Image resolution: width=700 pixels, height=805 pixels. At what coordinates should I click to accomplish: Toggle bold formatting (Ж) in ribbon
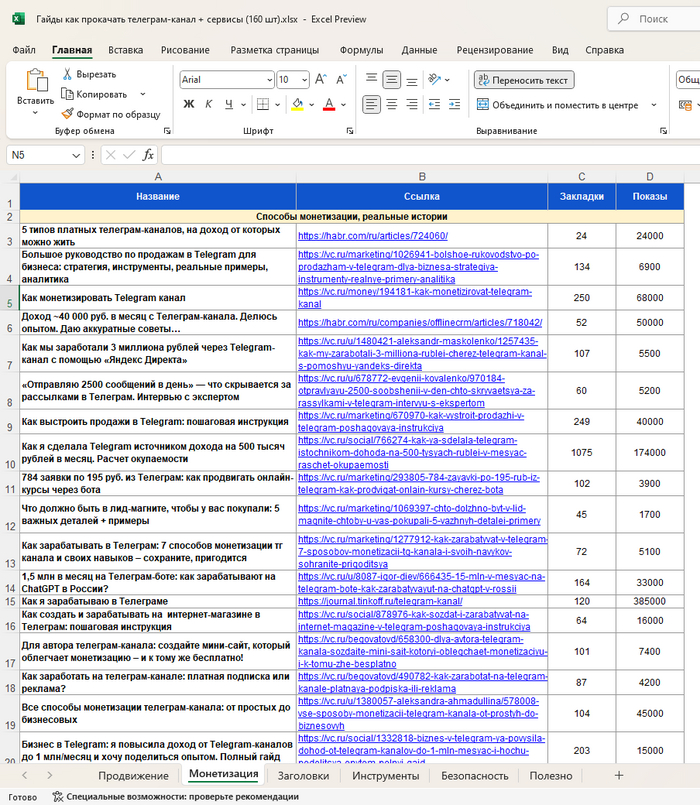click(188, 105)
